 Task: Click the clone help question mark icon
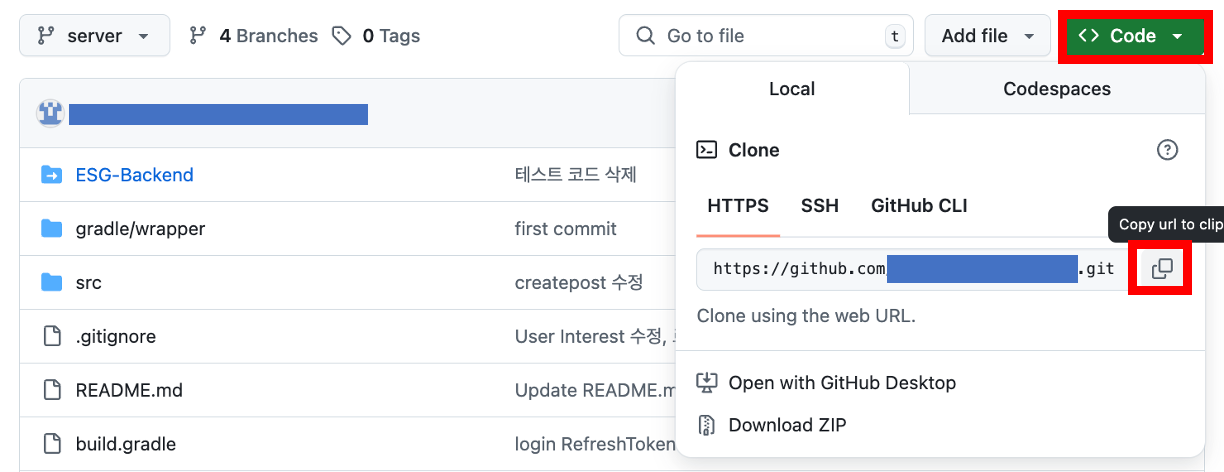click(x=1167, y=150)
